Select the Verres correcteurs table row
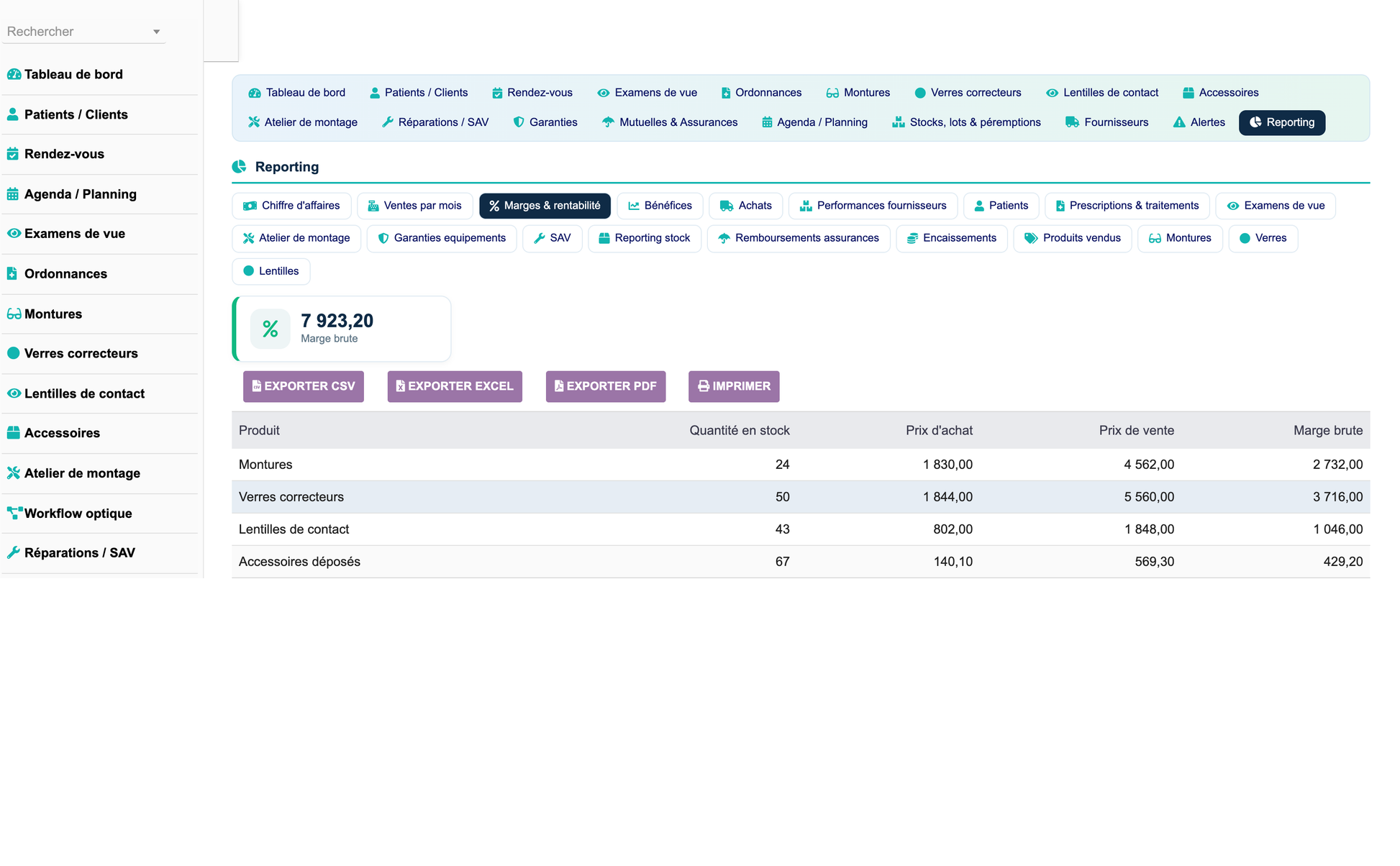1400x866 pixels. click(x=801, y=497)
